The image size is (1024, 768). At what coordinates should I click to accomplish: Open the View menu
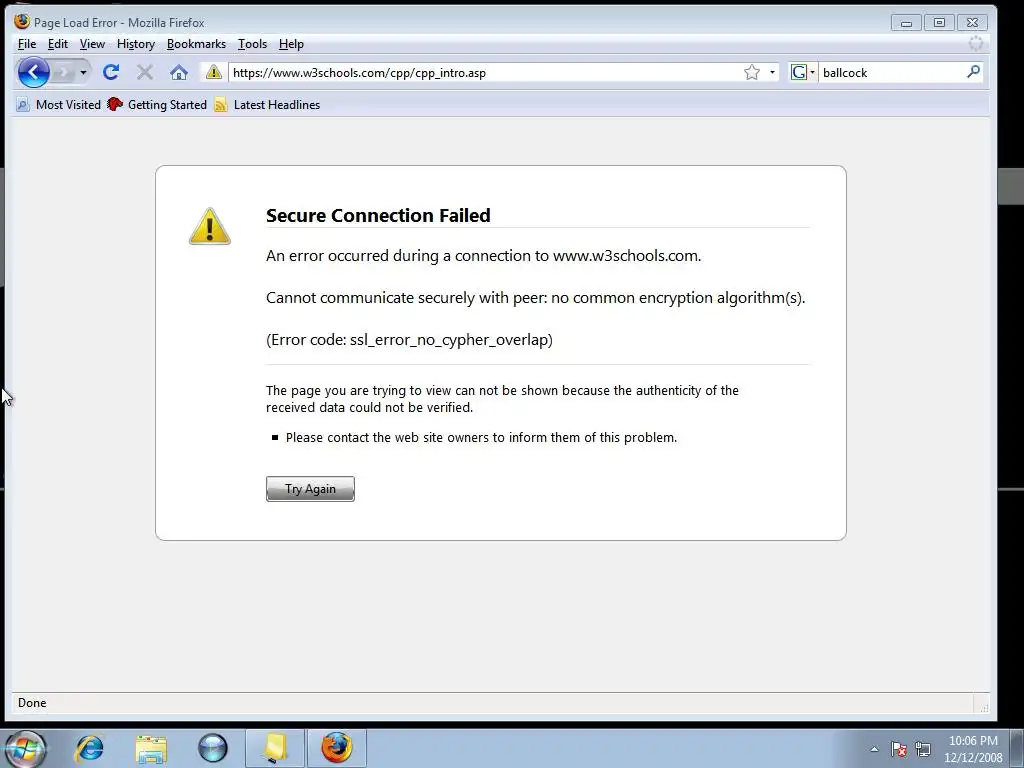tap(92, 44)
